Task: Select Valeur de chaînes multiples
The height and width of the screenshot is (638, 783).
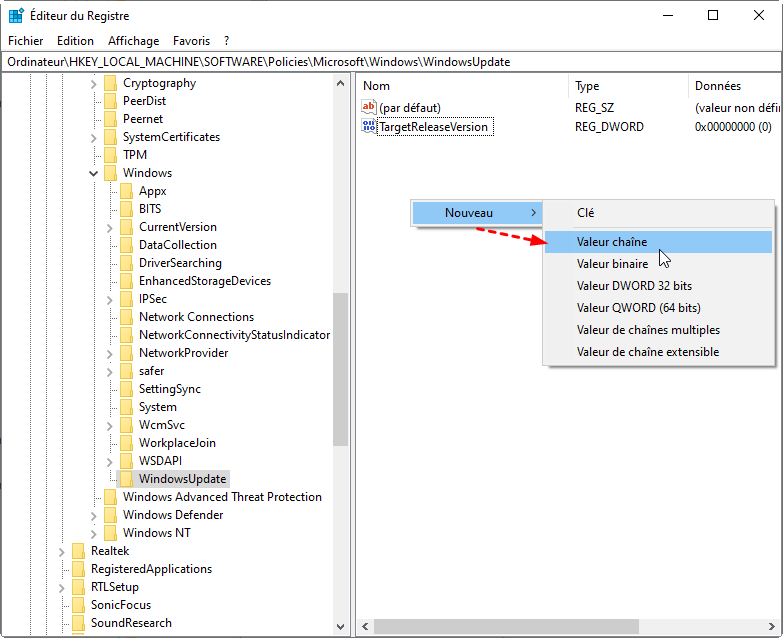Action: click(x=658, y=330)
